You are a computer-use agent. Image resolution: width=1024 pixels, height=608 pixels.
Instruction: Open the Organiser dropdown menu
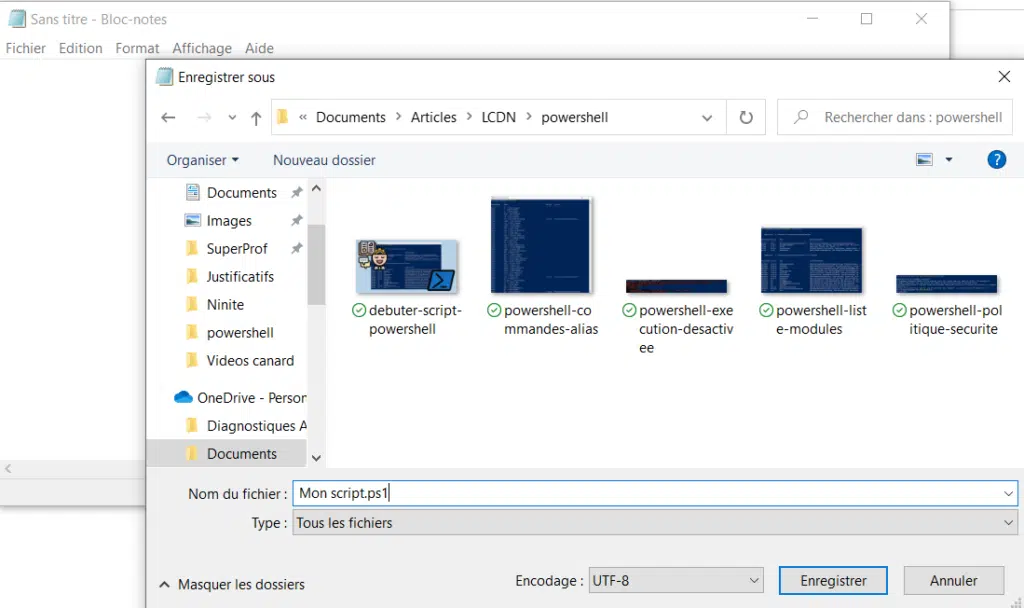202,160
